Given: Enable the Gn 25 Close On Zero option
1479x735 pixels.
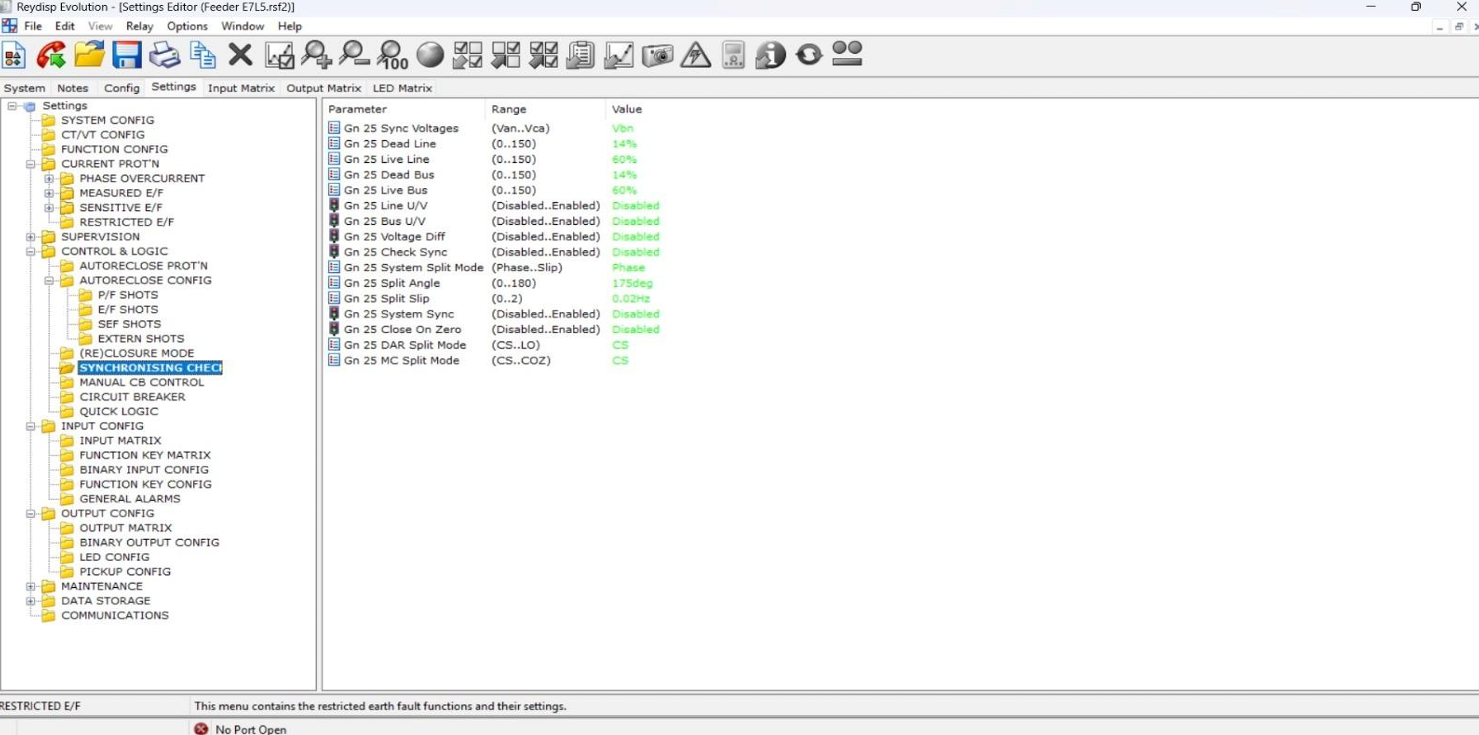Looking at the screenshot, I should click(636, 329).
